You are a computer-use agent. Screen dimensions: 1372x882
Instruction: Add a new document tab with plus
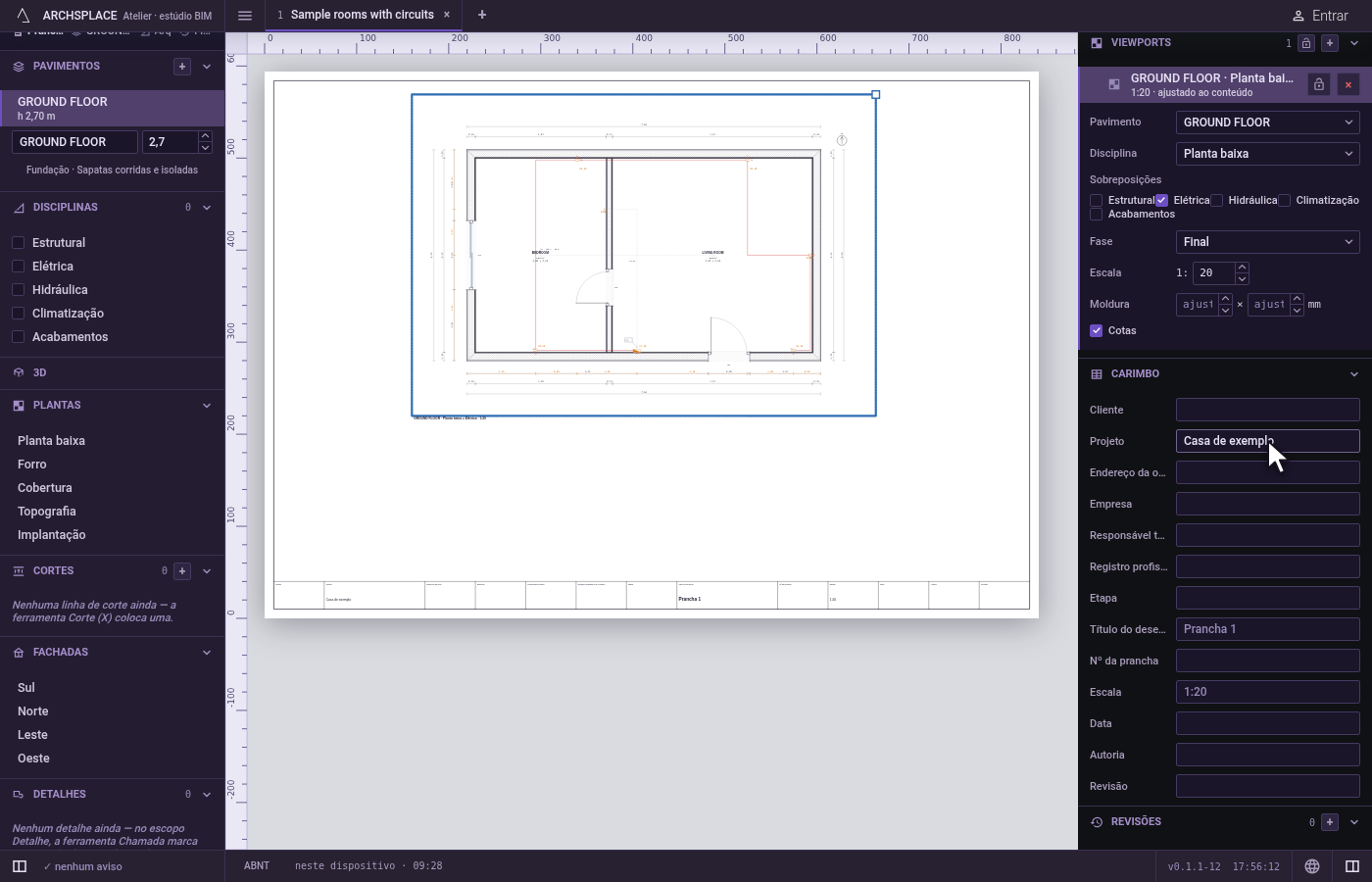click(x=482, y=15)
